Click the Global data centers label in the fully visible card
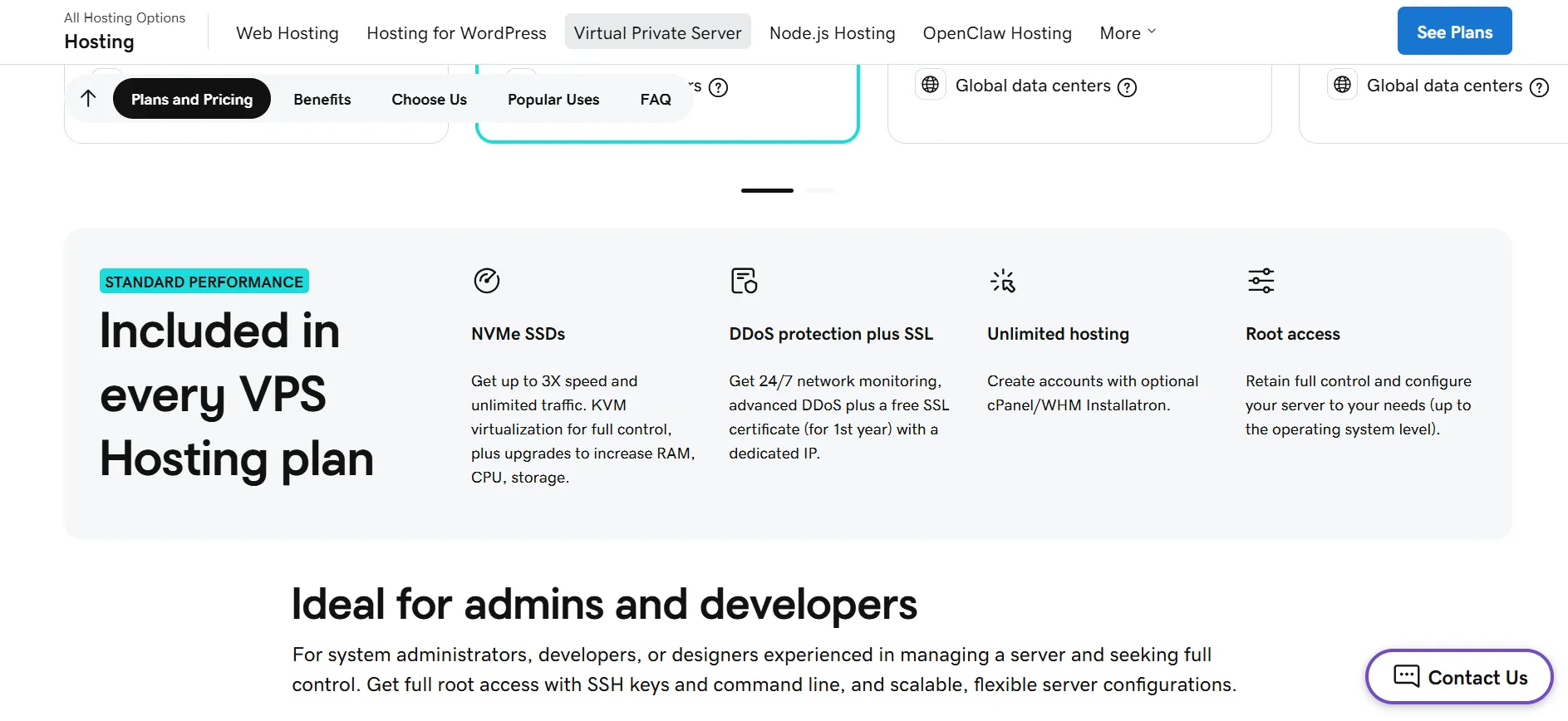The width and height of the screenshot is (1568, 721). point(1033,86)
